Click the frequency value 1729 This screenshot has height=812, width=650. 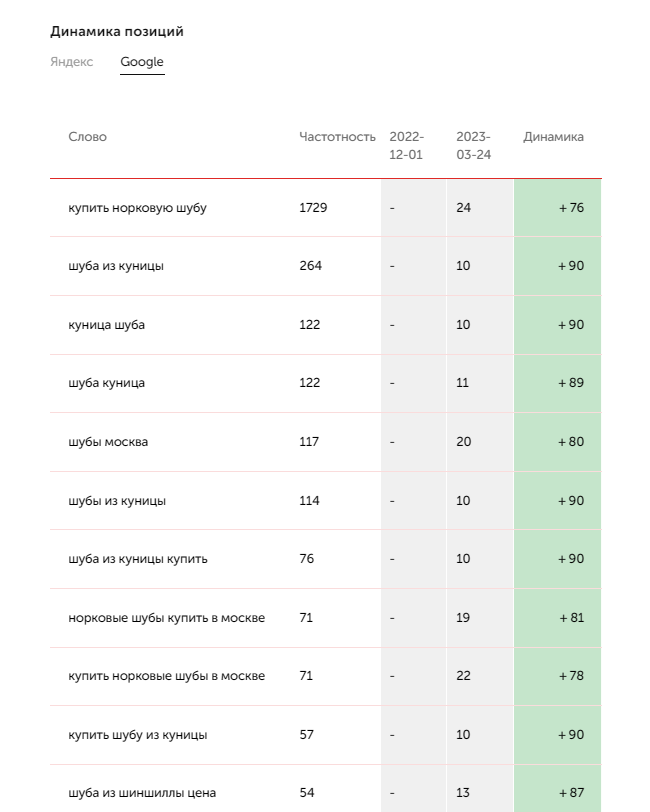(313, 208)
